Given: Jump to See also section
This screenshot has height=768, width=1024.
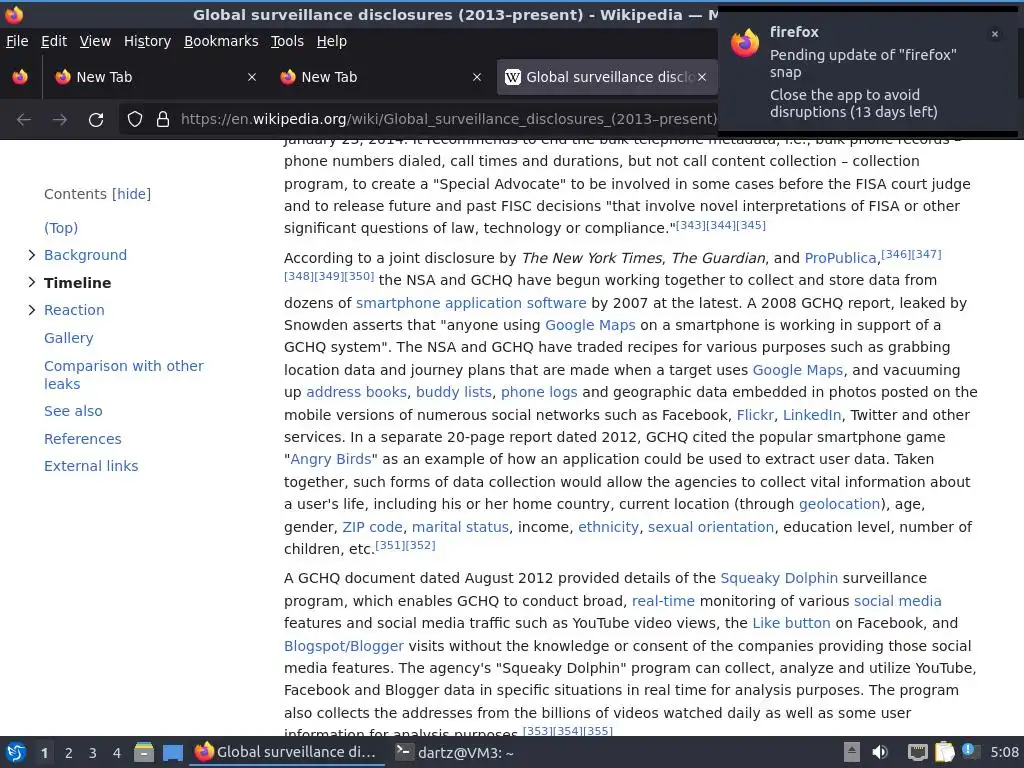Looking at the screenshot, I should pos(73,411).
